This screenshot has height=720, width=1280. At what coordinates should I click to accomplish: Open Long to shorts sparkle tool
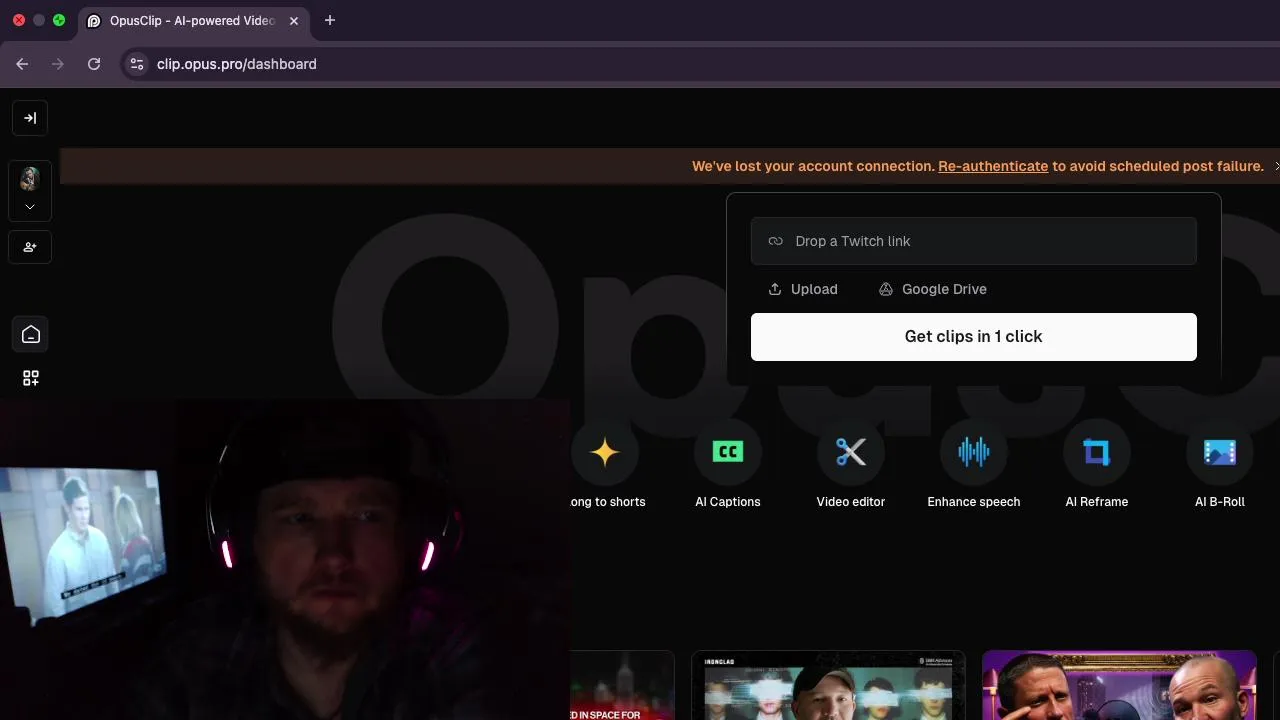tap(604, 452)
